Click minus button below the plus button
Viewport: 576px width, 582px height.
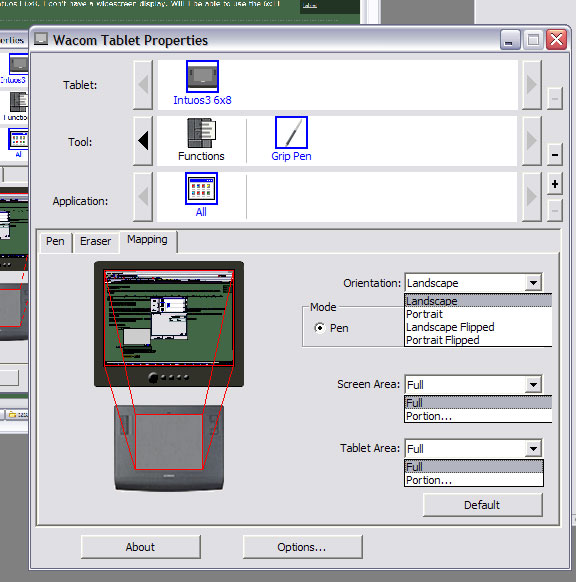tap(555, 210)
